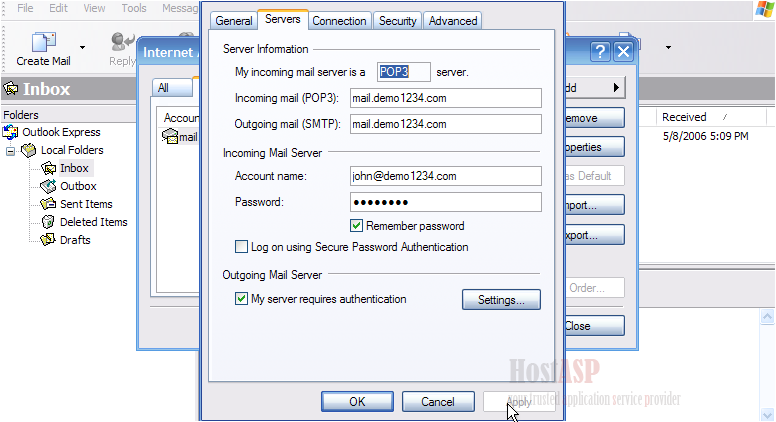Screen dimensions: 776x422
Task: Uncheck My server requires authentication
Action: (x=241, y=299)
